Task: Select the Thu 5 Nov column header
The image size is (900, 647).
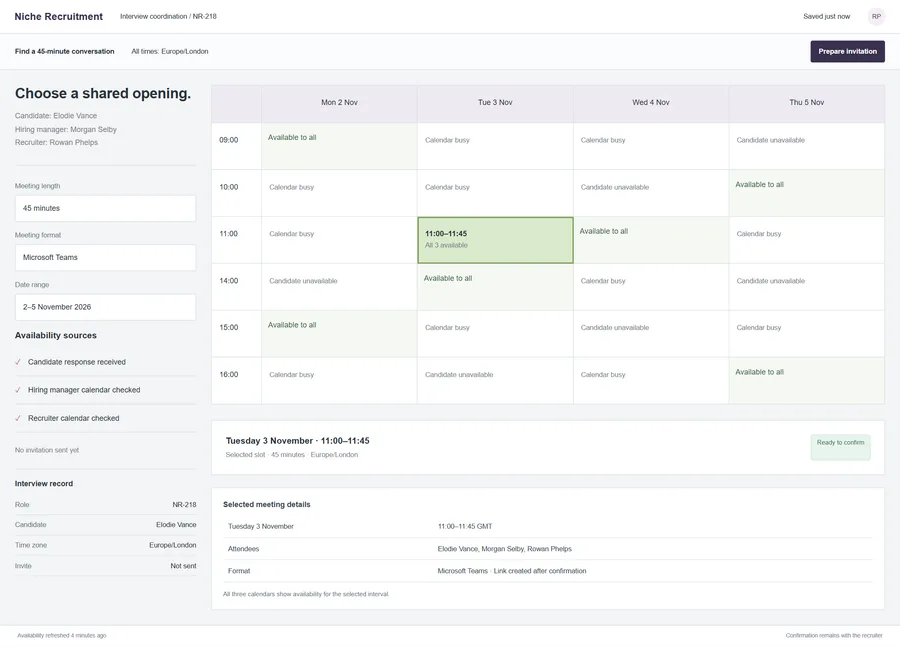Action: coord(806,103)
